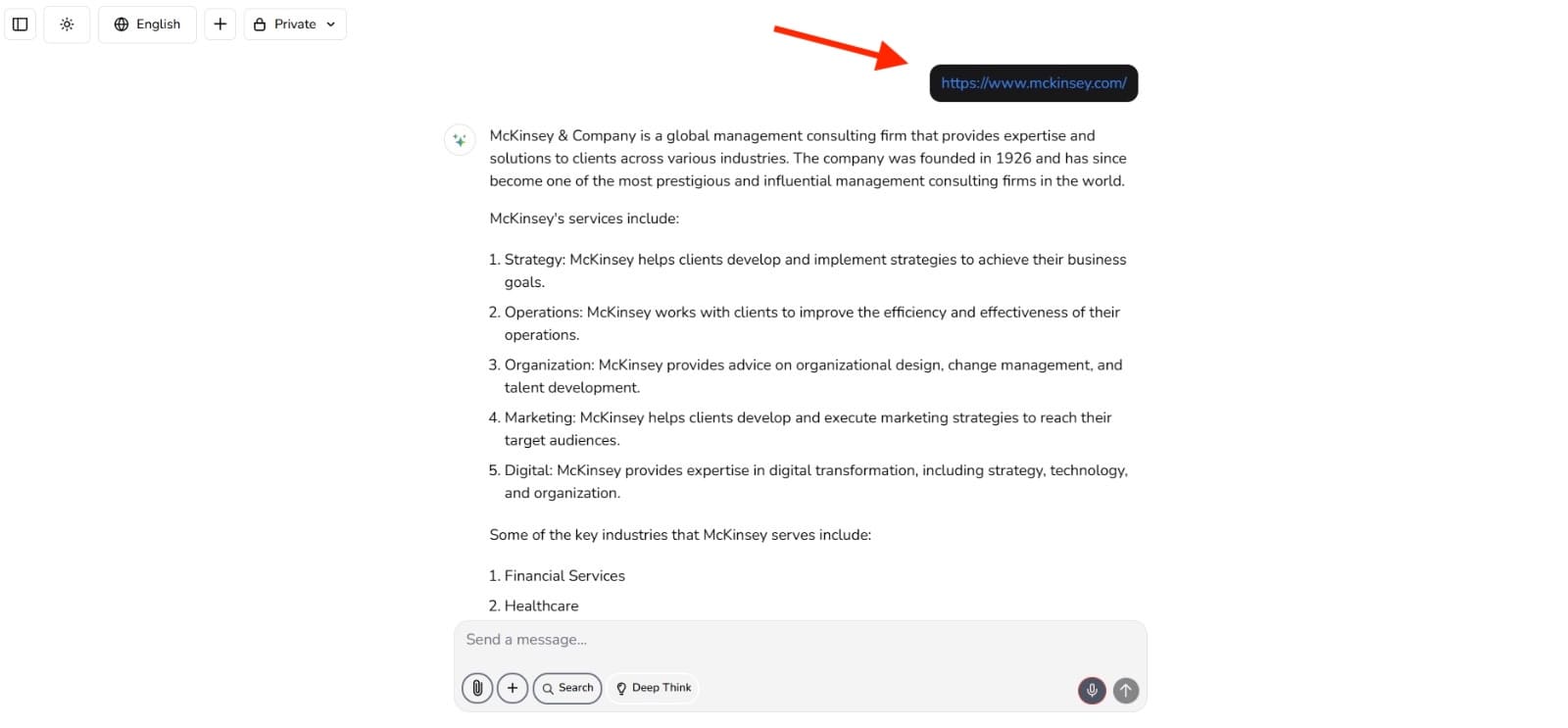This screenshot has width=1568, height=728.
Task: Focus the Send a message input field
Action: [800, 640]
